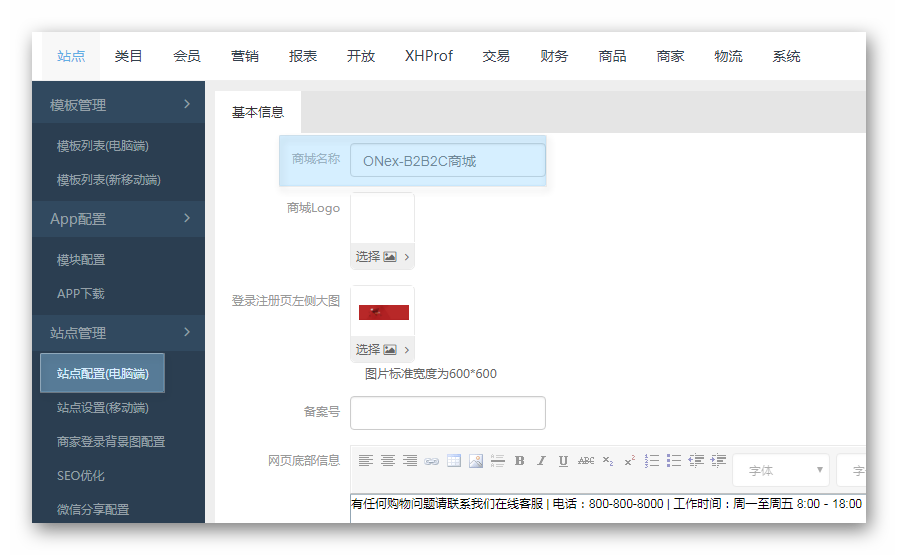Open the 开放 top menu
898x555 pixels.
pos(361,56)
